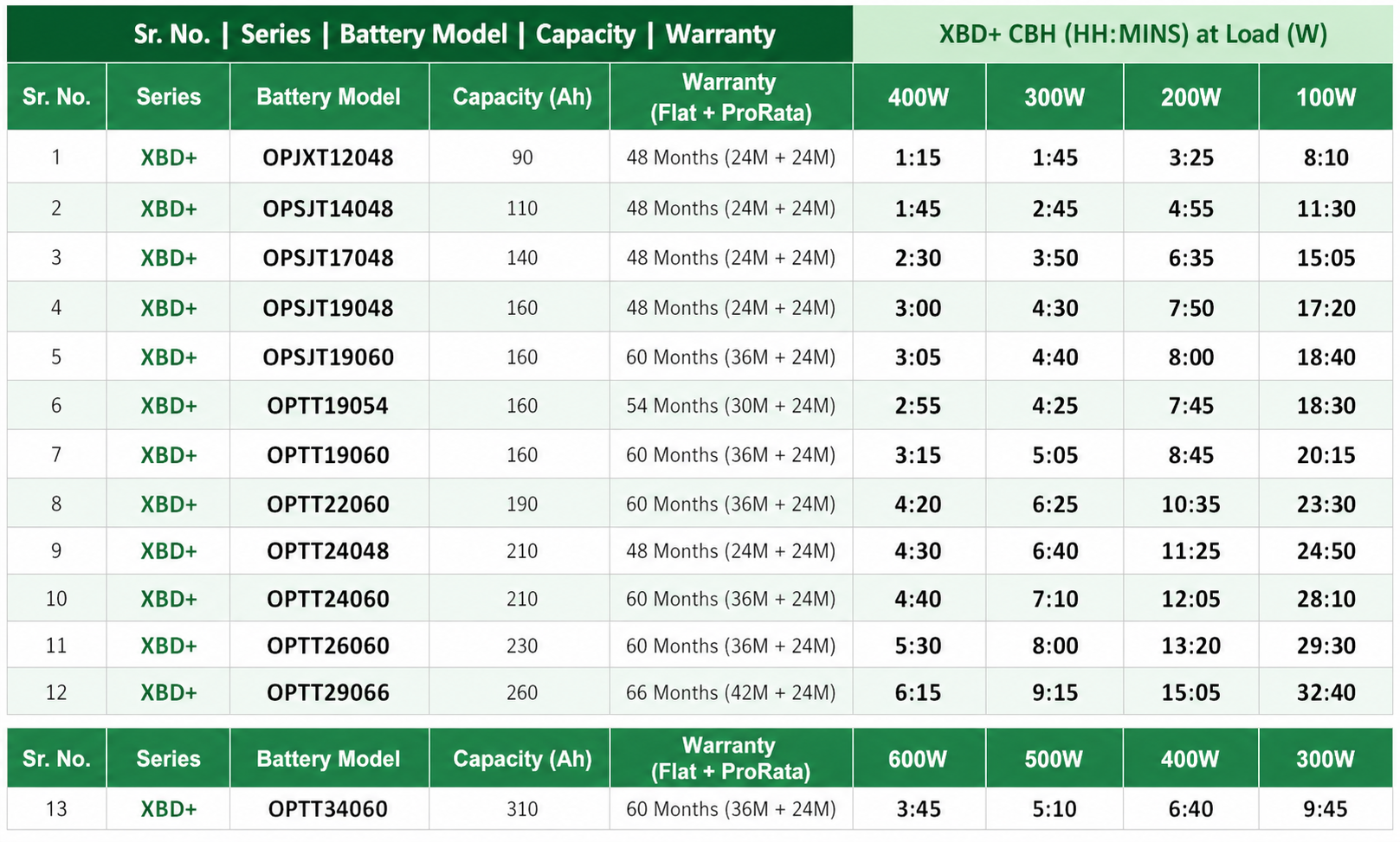Screen dimensions: 1400x842
Task: Click the 9:45 backup time
Action: point(1326,809)
